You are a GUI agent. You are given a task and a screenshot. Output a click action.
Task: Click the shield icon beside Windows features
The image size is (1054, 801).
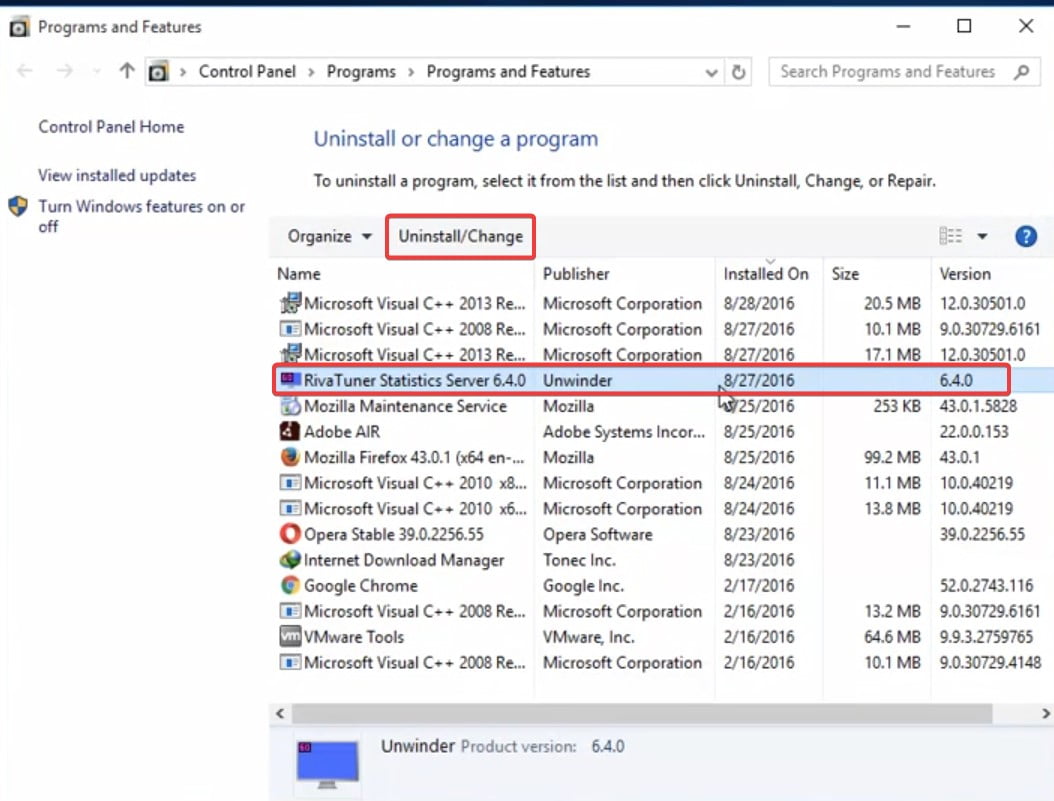coord(18,206)
